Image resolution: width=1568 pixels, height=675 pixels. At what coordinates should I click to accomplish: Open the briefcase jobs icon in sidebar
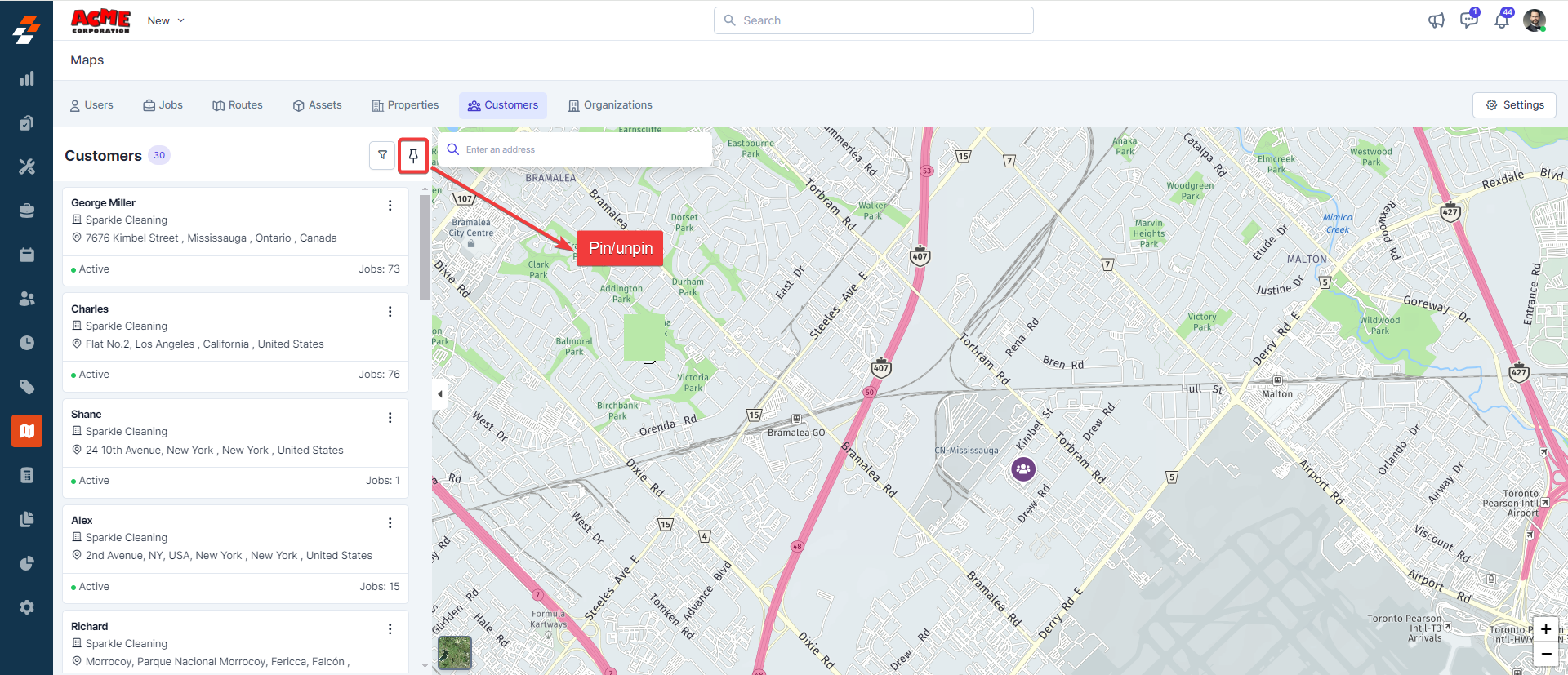coord(27,211)
